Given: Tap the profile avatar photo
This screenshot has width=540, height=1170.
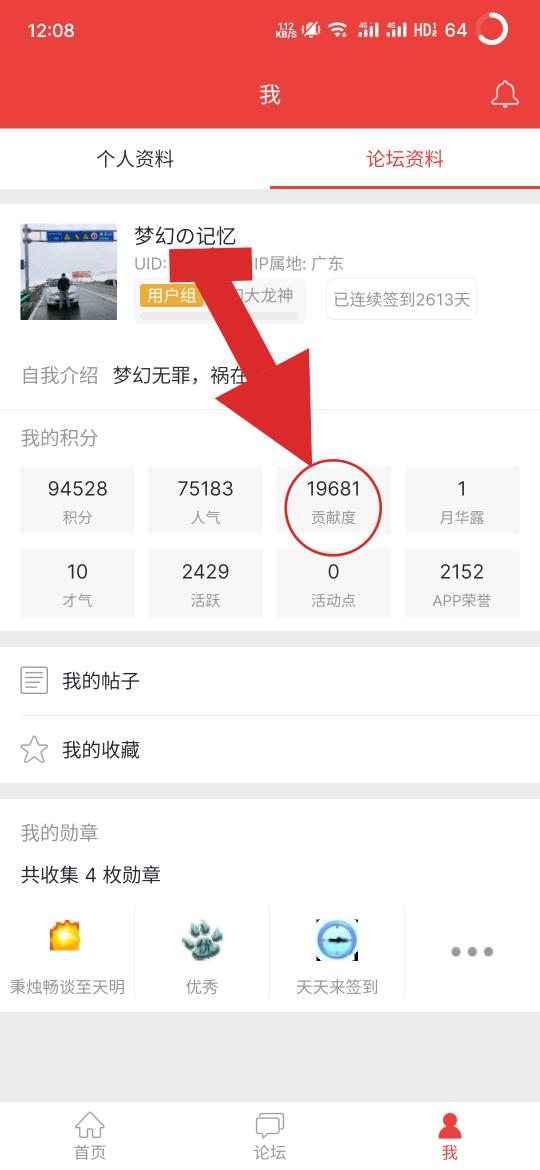Looking at the screenshot, I should [x=69, y=272].
